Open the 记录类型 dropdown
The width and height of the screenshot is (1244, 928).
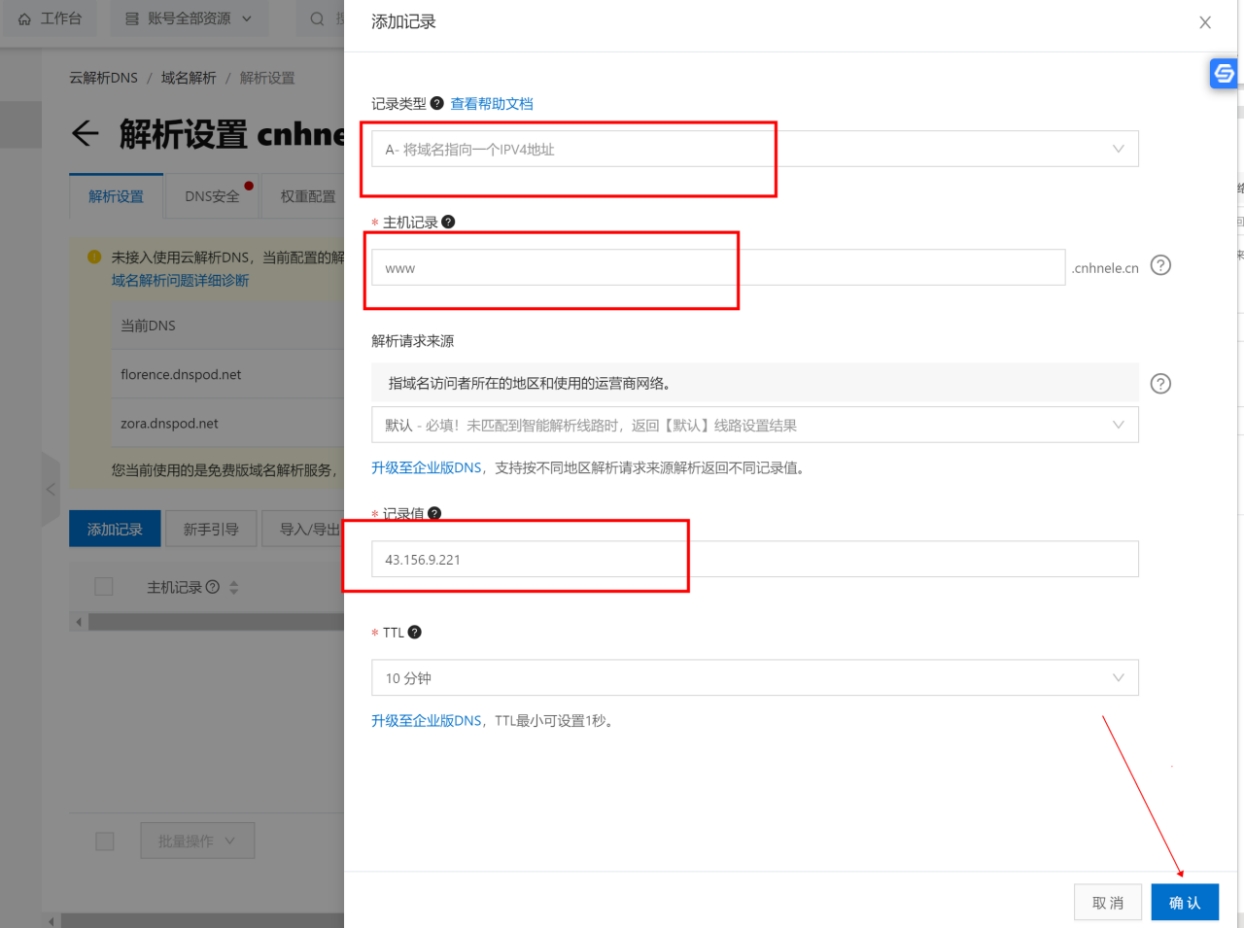click(755, 149)
